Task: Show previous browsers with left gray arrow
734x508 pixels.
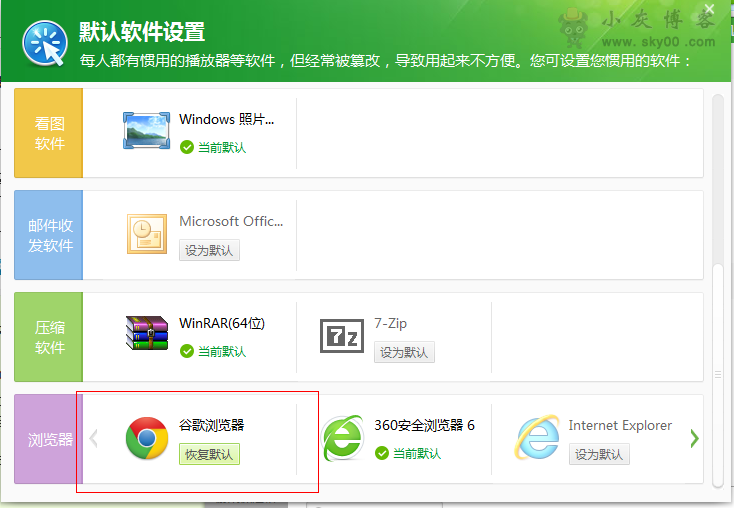Action: pyautogui.click(x=94, y=439)
